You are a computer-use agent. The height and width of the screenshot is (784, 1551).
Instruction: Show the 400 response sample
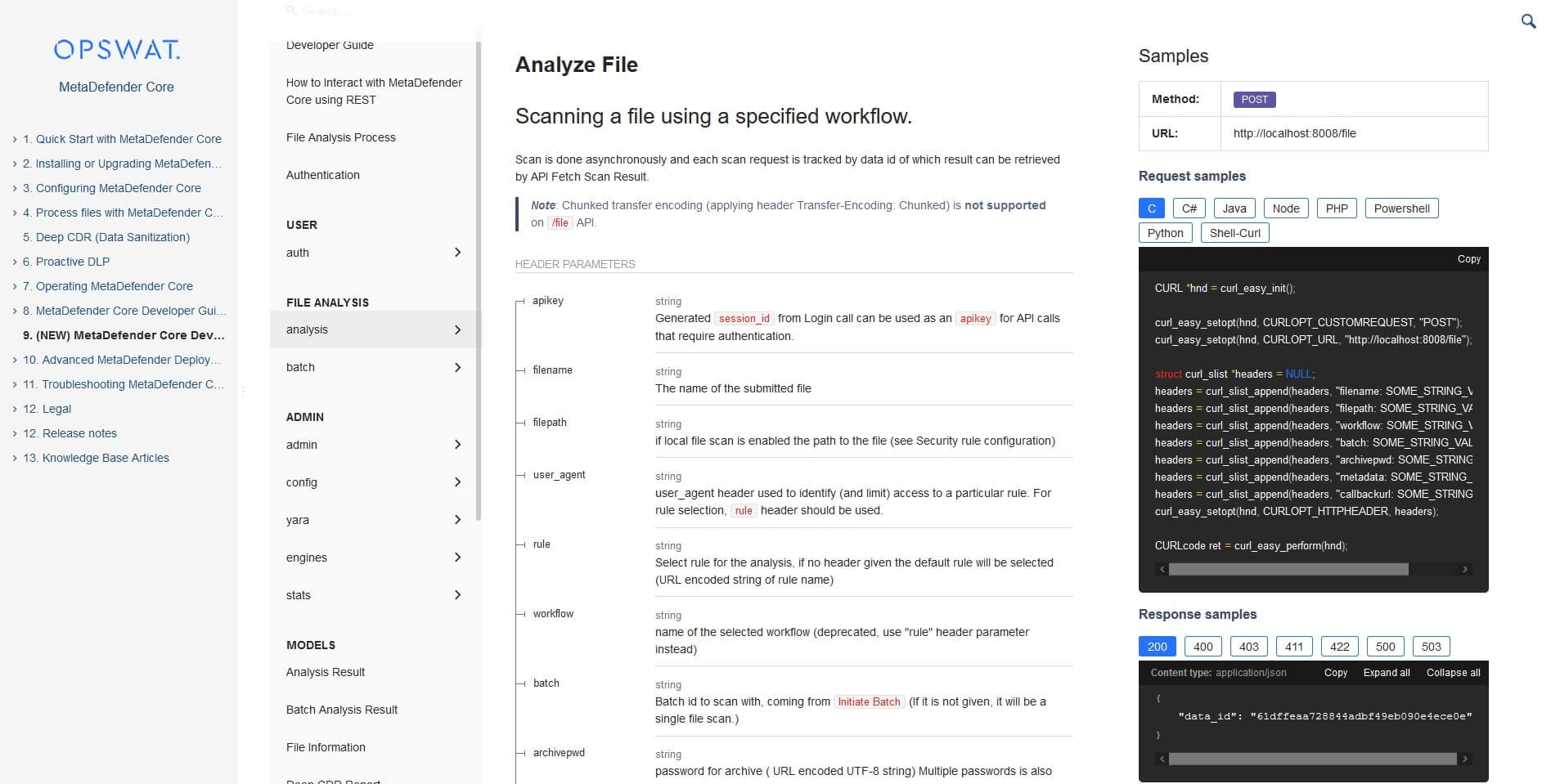point(1203,647)
